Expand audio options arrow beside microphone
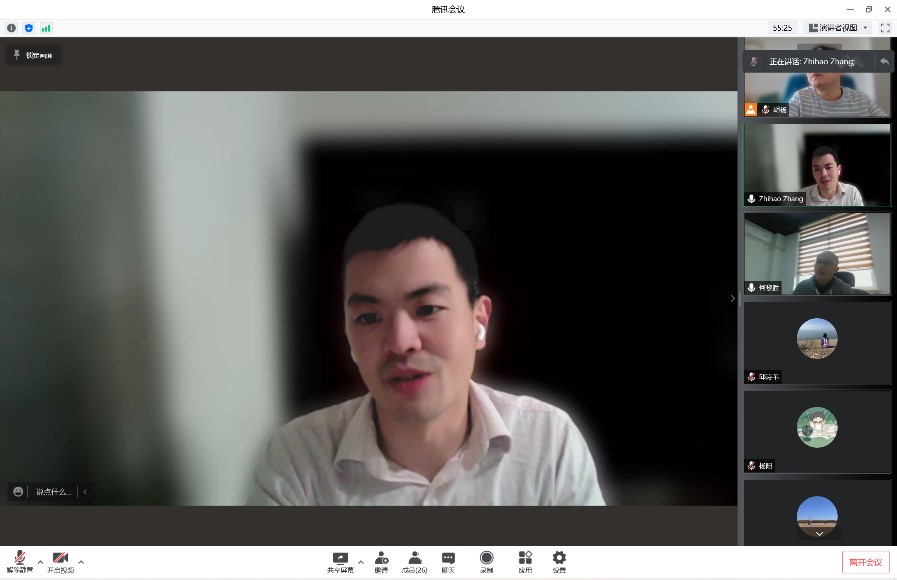Screen dimensions: 897x580 (x=40, y=561)
